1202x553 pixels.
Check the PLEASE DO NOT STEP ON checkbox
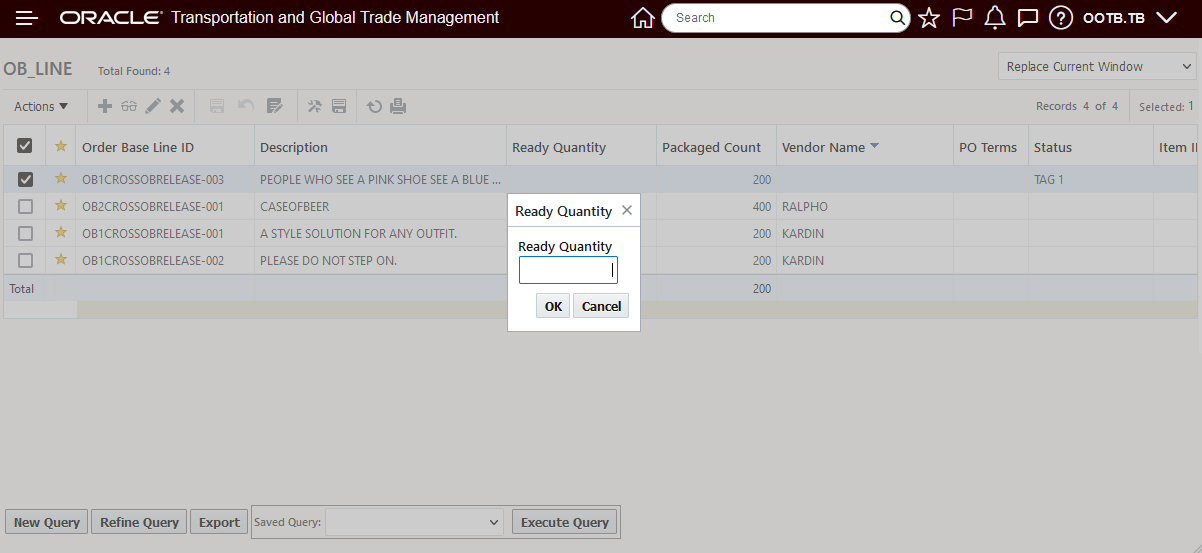click(x=25, y=260)
